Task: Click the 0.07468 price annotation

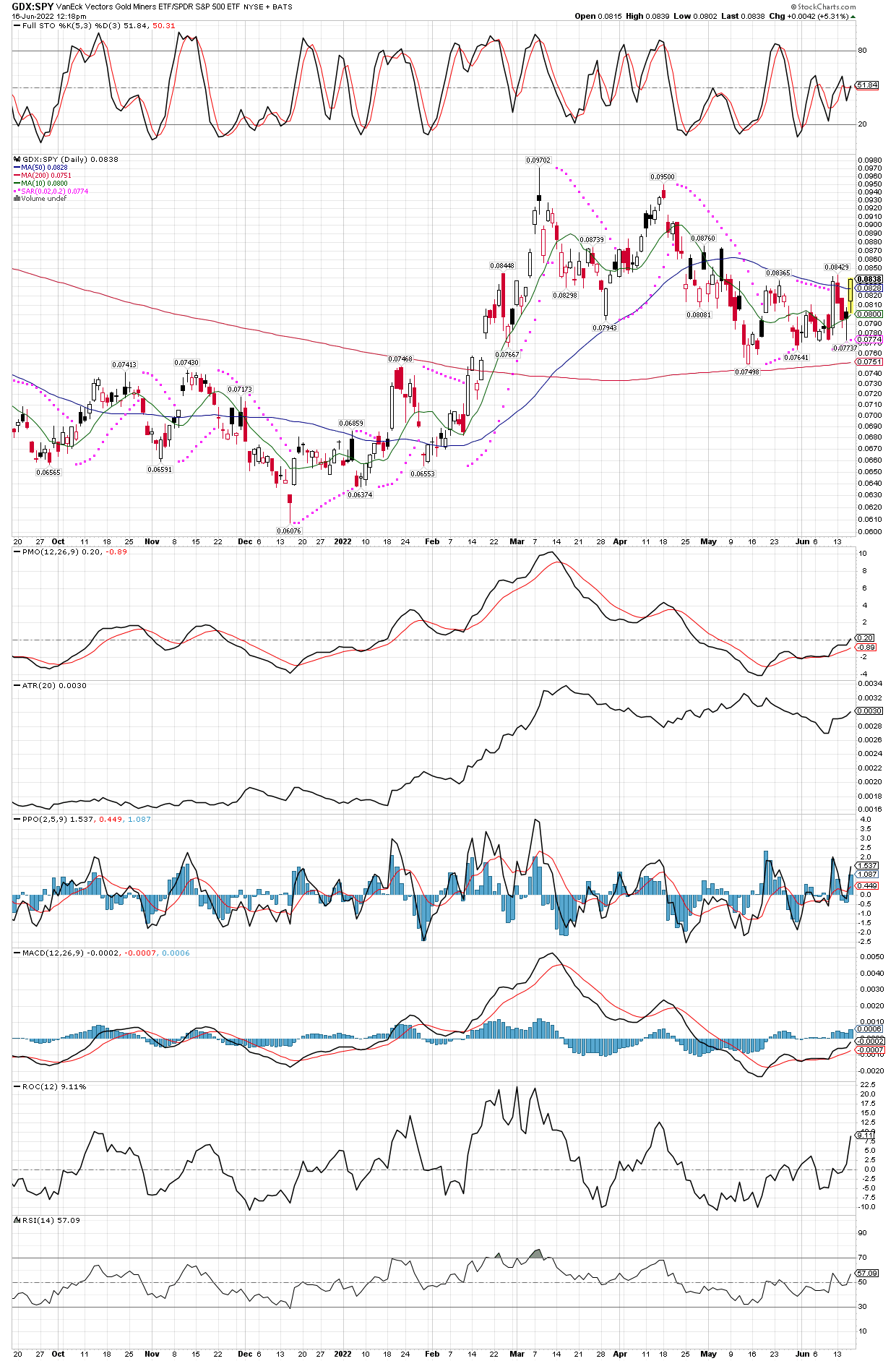Action: click(401, 359)
